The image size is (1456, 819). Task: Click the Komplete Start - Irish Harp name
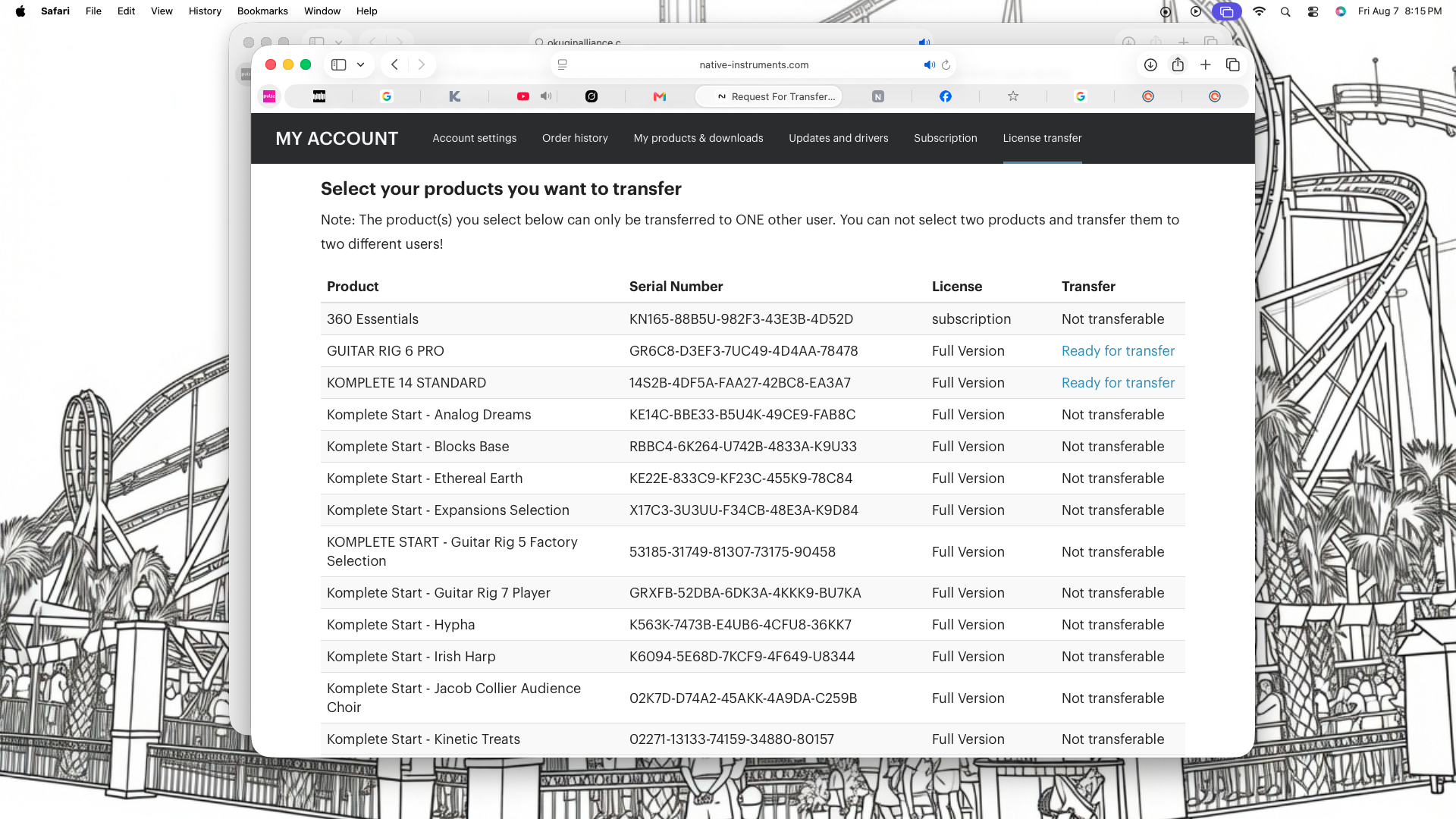[411, 657]
